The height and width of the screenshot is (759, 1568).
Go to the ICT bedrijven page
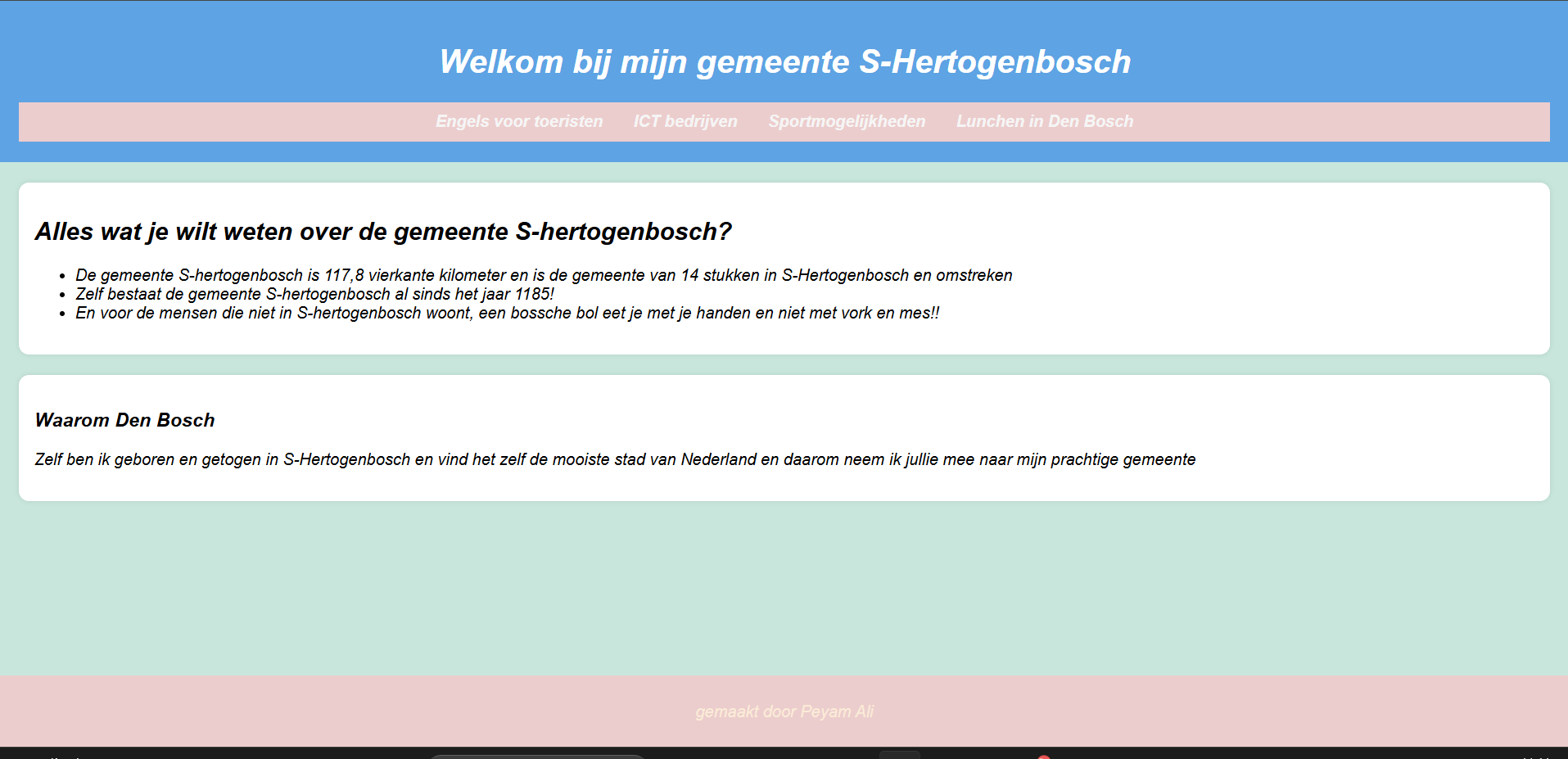pyautogui.click(x=685, y=121)
